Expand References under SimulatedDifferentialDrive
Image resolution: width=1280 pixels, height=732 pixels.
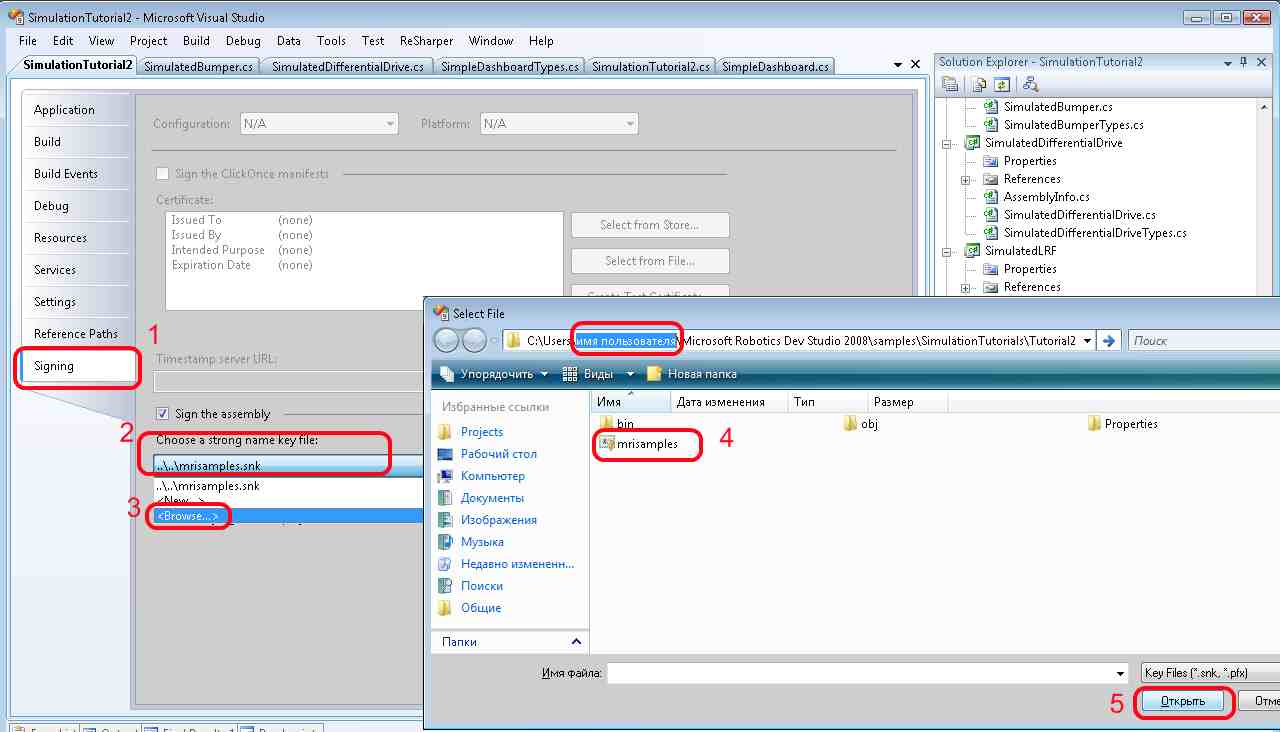click(966, 180)
